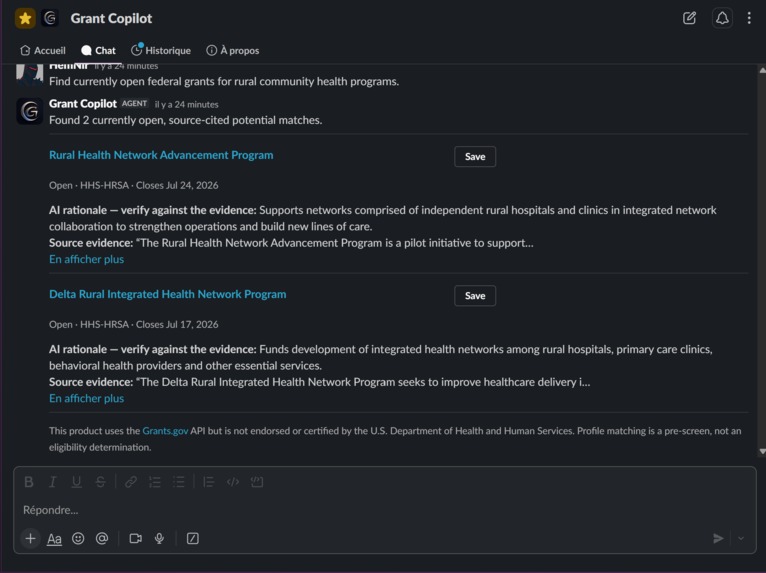Click the scrollbar up arrow
This screenshot has height=573, width=766.
[762, 70]
